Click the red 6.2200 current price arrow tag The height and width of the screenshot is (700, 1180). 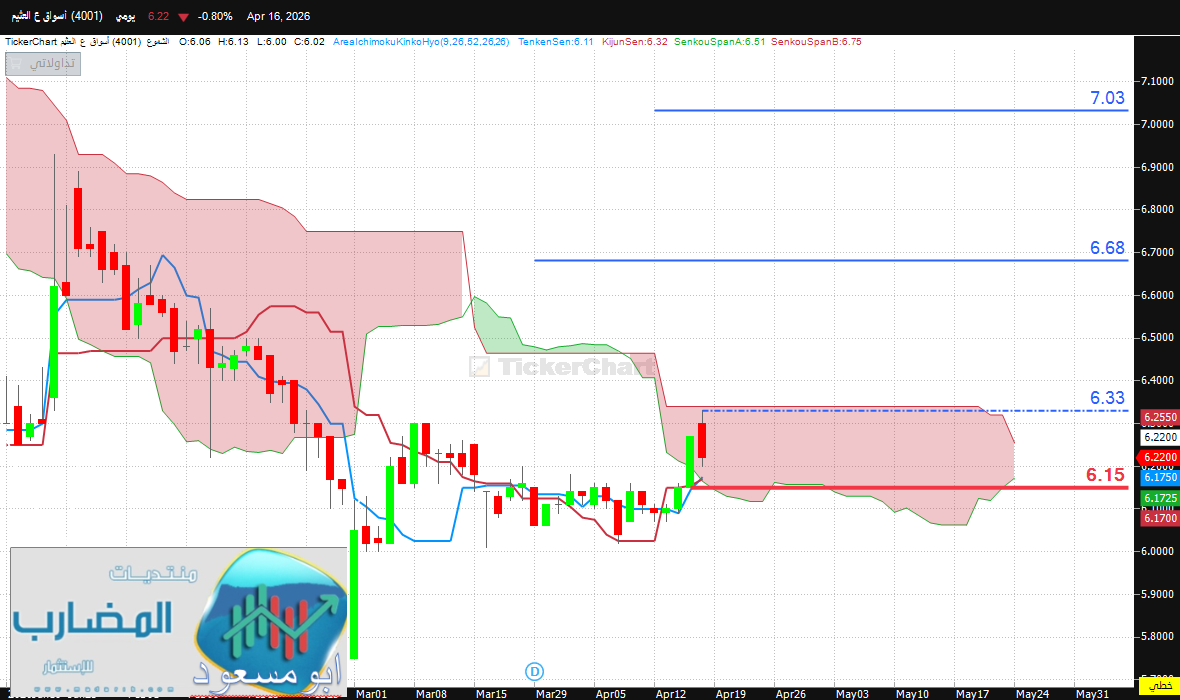point(1159,457)
